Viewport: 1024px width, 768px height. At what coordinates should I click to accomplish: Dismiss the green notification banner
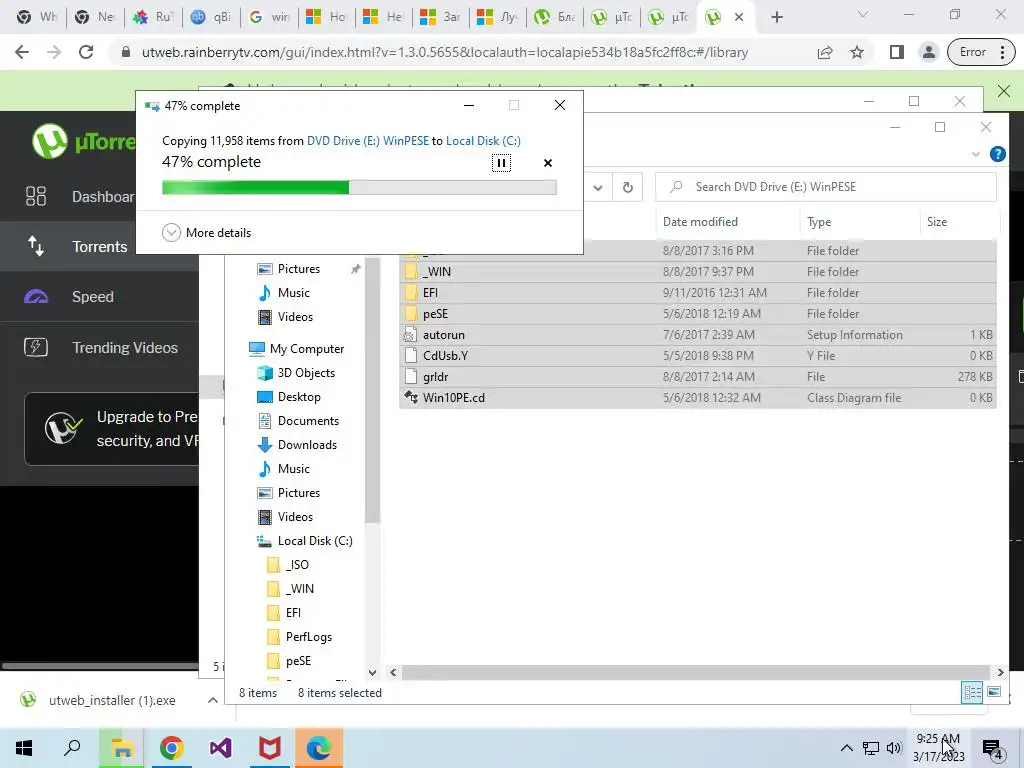click(1004, 91)
